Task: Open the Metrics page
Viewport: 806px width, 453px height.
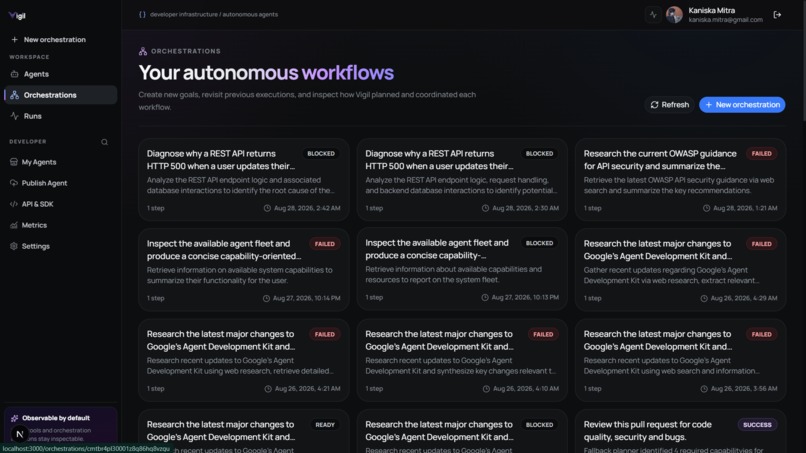Action: tap(61, 225)
